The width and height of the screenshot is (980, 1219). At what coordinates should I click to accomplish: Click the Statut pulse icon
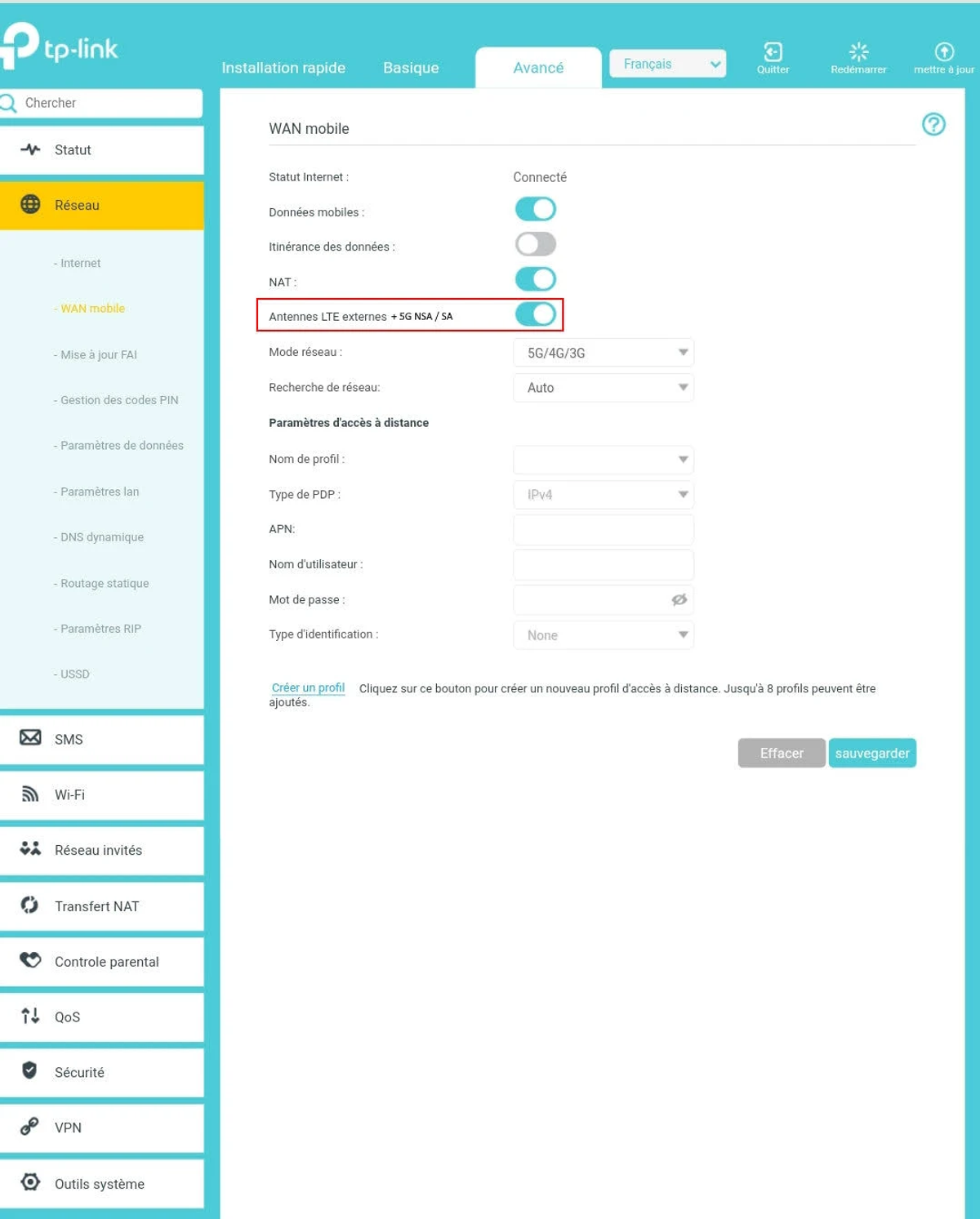pos(30,149)
